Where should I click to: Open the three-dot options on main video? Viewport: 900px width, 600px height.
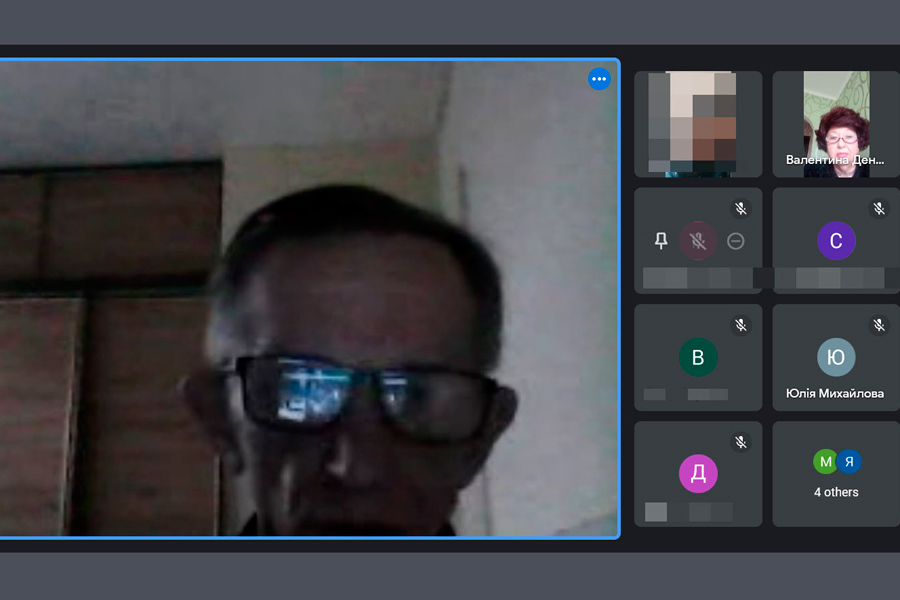[599, 79]
